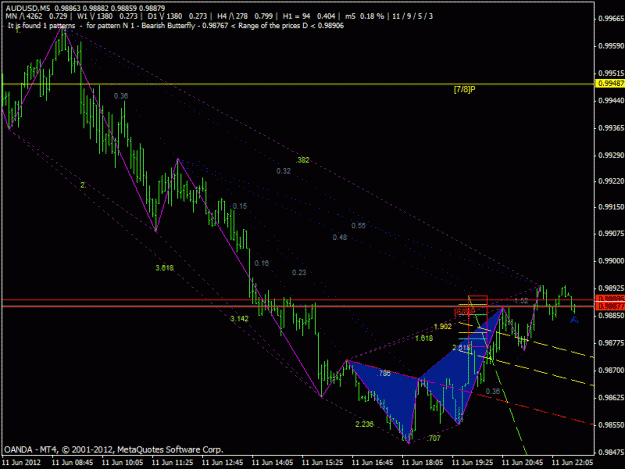The height and width of the screenshot is (469, 625).
Task: Click the 2.618 ratio label
Action: tap(461, 348)
